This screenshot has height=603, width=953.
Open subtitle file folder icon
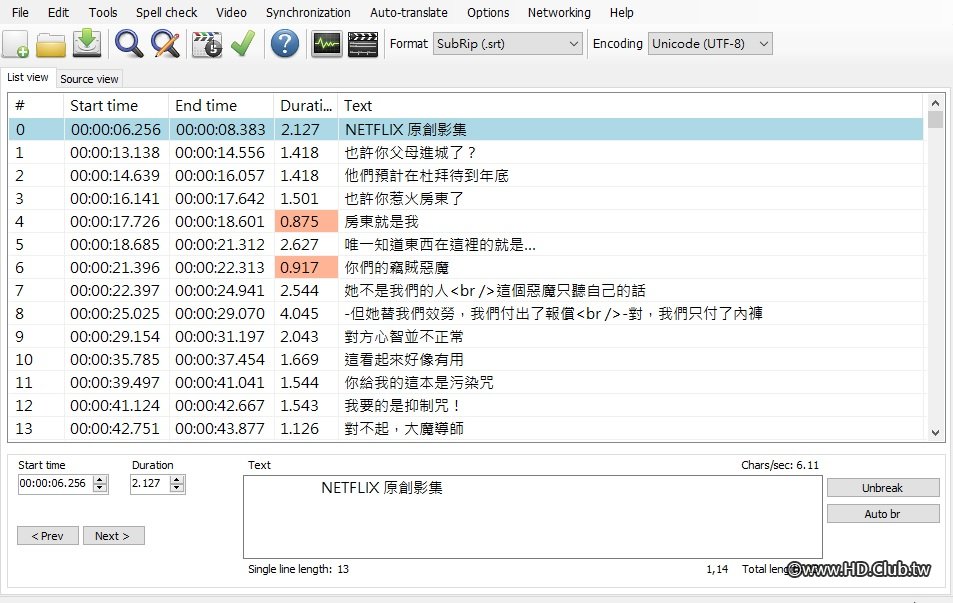tap(51, 44)
